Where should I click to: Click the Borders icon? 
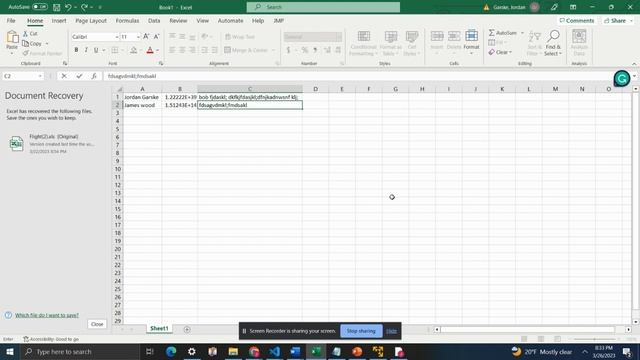[115, 50]
